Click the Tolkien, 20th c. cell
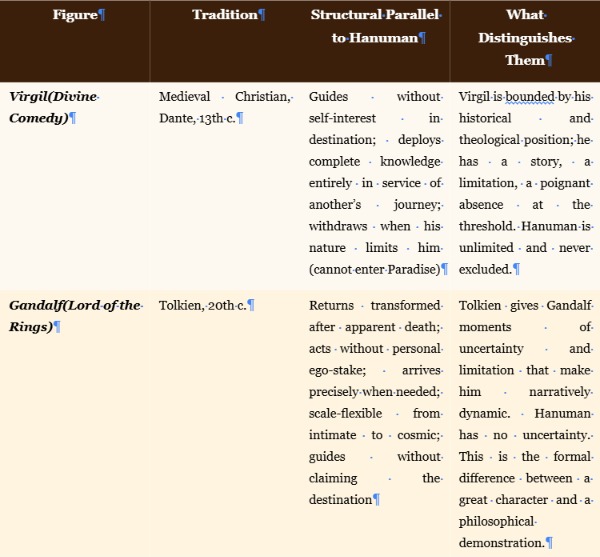The height and width of the screenshot is (557, 600). [x=225, y=423]
